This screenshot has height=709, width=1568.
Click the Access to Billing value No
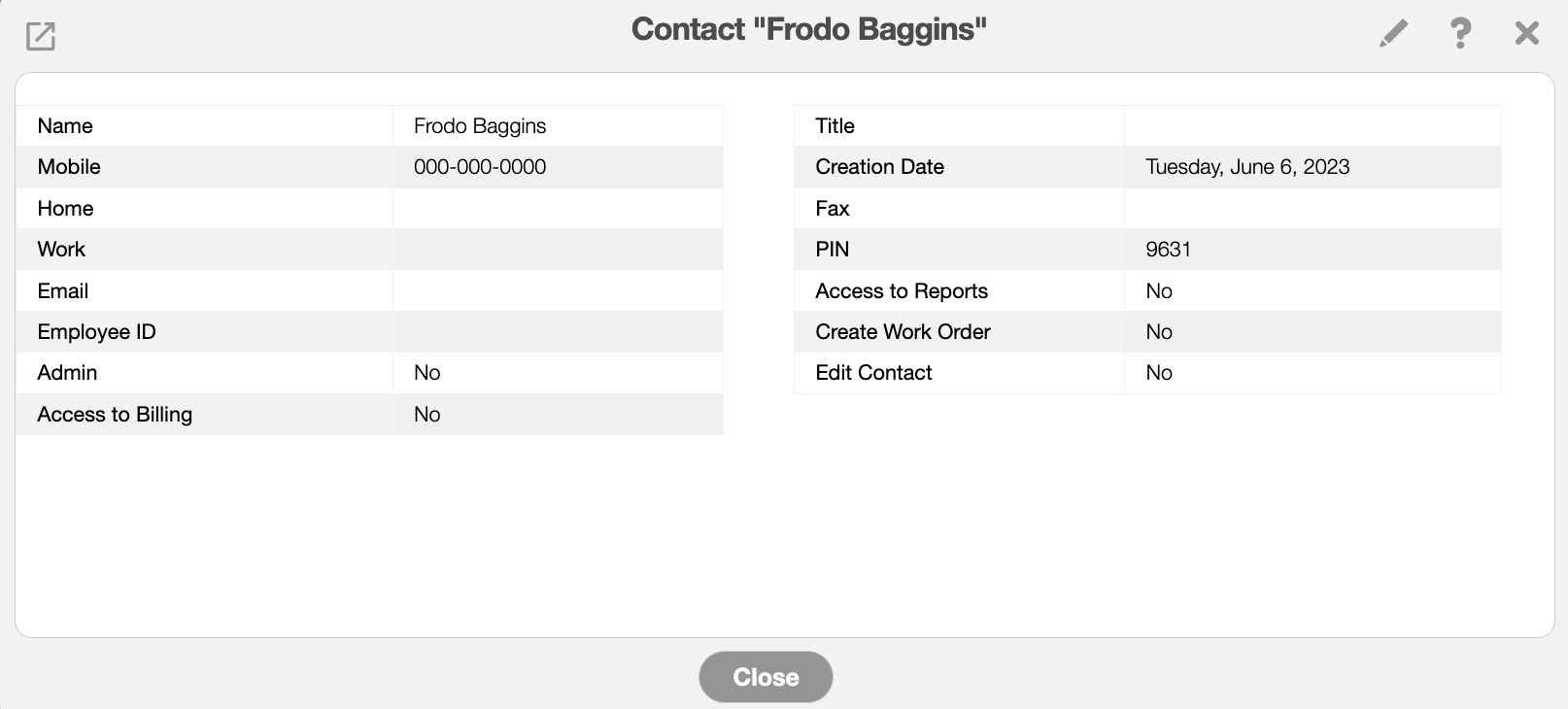coord(427,415)
